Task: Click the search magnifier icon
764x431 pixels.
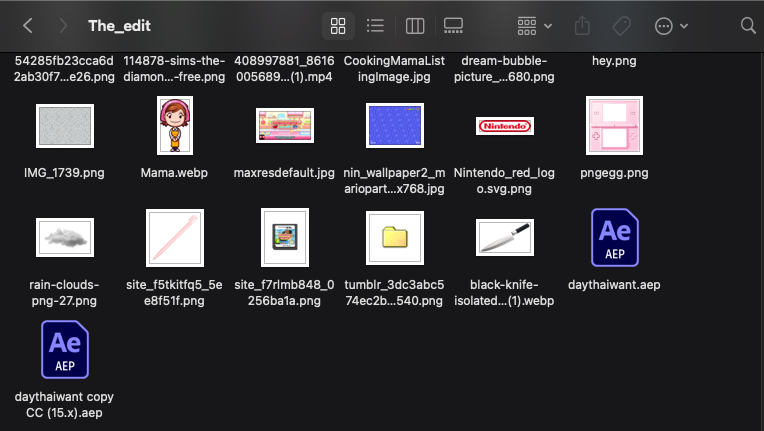Action: [748, 26]
